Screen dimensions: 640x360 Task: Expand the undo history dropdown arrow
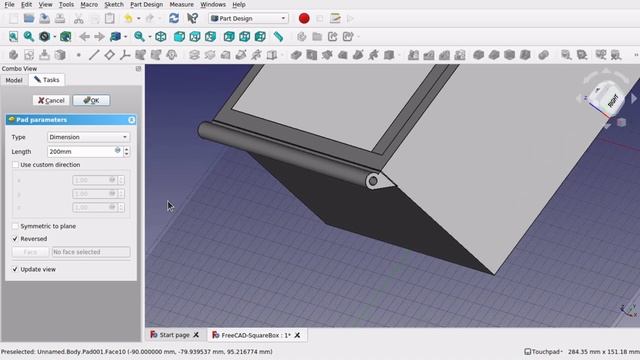coord(138,18)
